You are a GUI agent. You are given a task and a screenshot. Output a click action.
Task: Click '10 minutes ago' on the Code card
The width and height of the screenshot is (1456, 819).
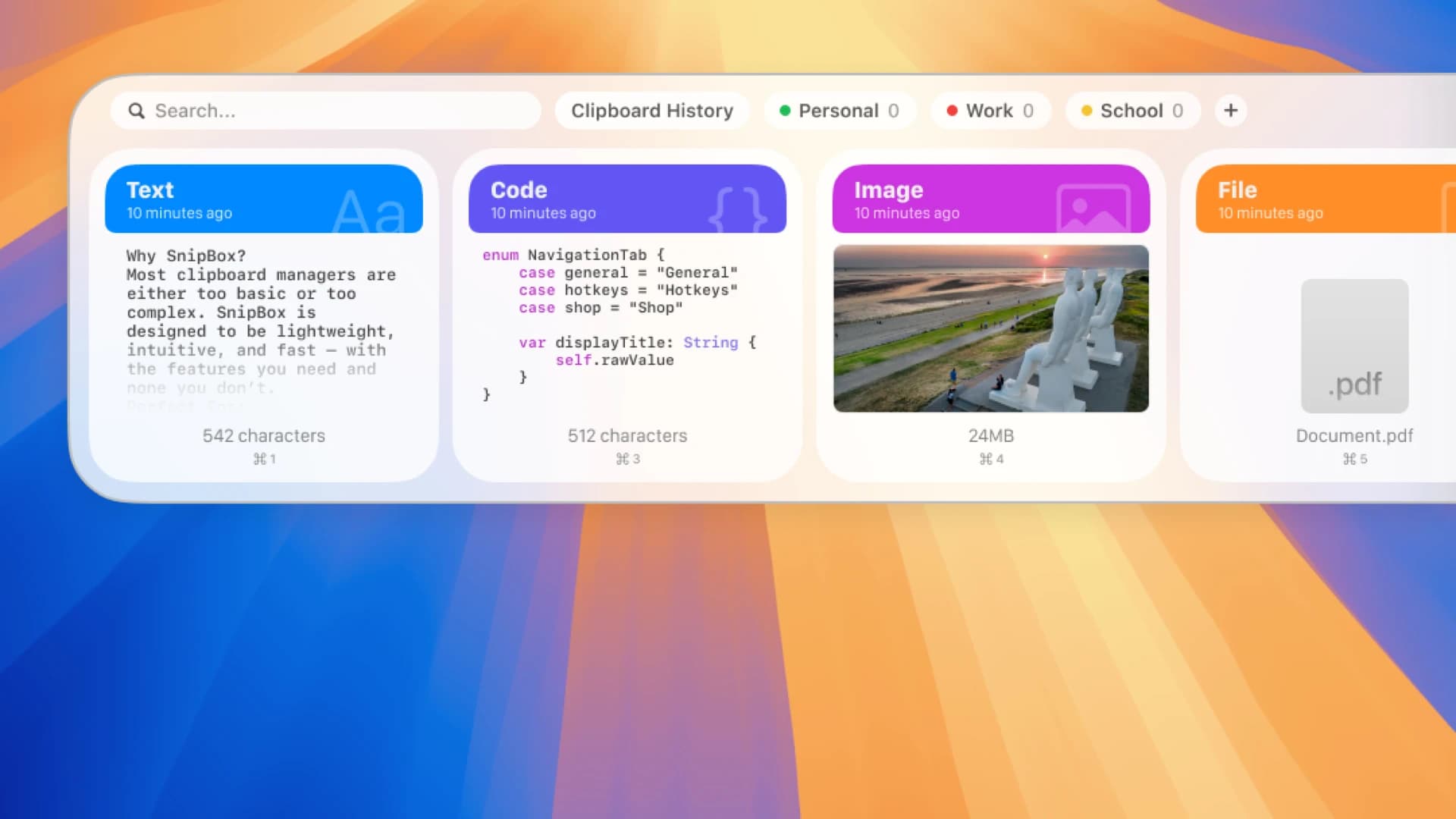(543, 213)
